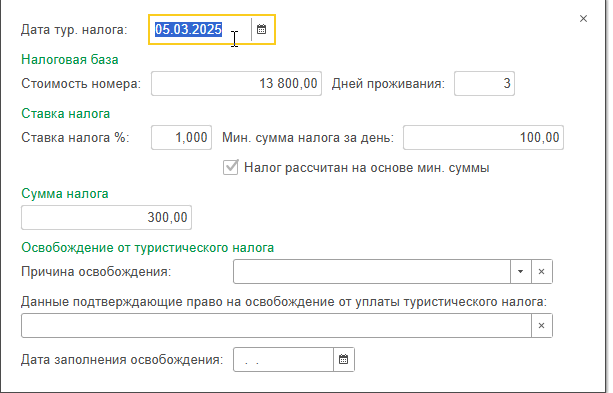This screenshot has width=613, height=393.
Task: Clear the exemption confirmation data field
Action: coord(541,325)
